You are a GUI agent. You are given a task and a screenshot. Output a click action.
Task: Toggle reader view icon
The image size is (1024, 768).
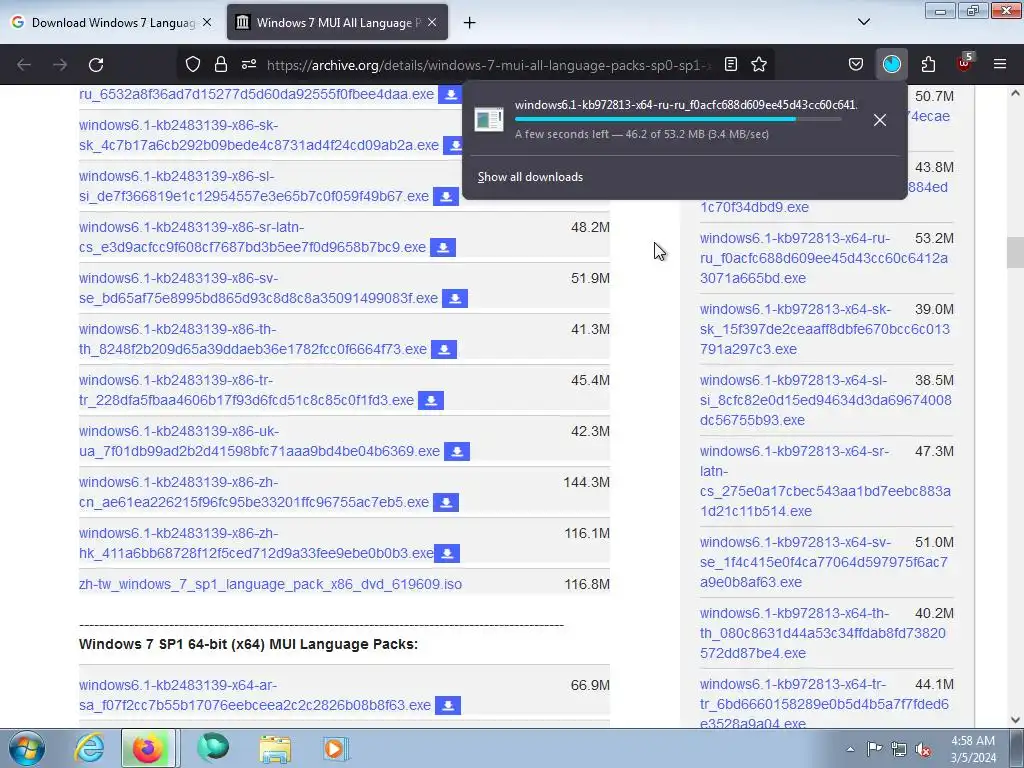click(731, 65)
